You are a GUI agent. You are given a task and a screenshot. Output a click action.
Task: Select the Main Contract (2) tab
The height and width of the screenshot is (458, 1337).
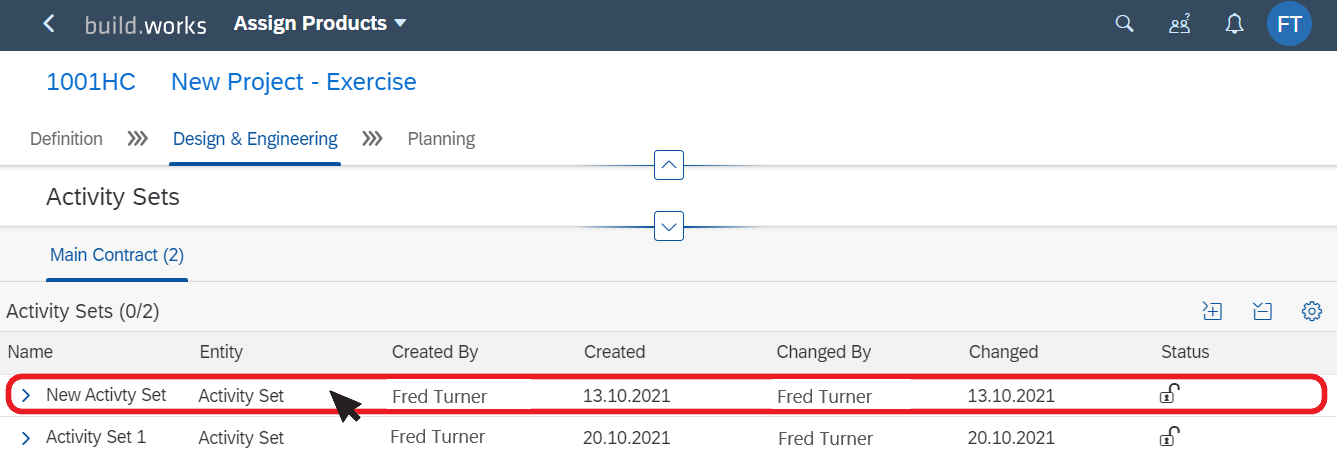117,255
